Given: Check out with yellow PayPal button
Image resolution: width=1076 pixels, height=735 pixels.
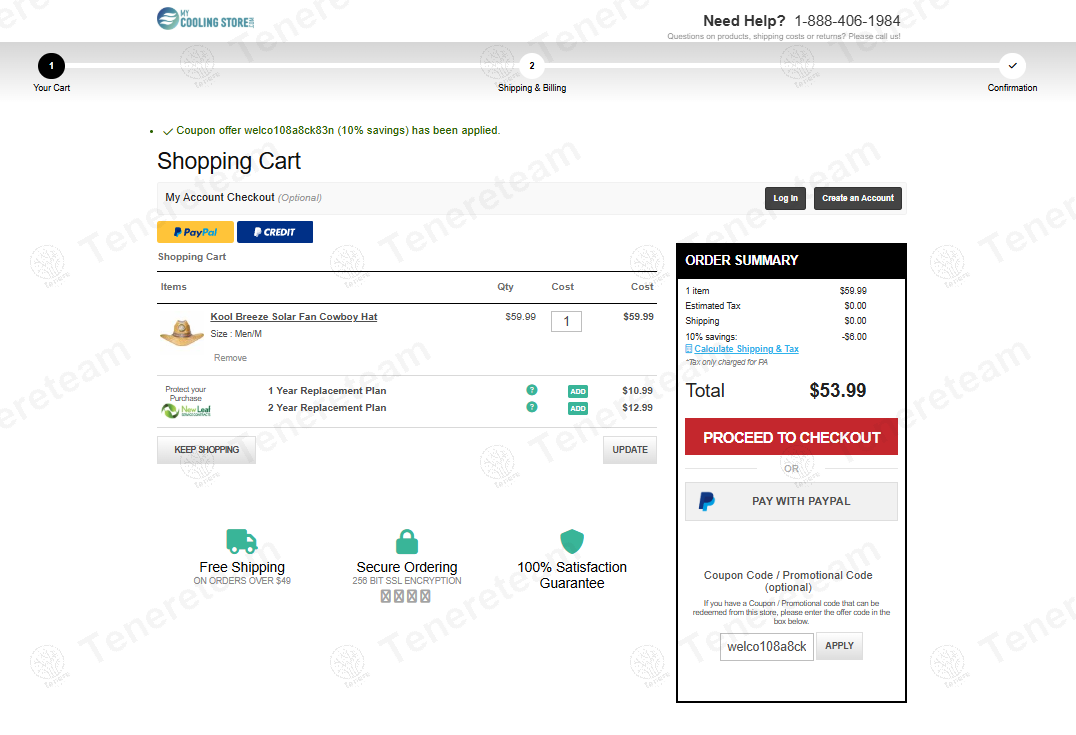Looking at the screenshot, I should point(196,232).
